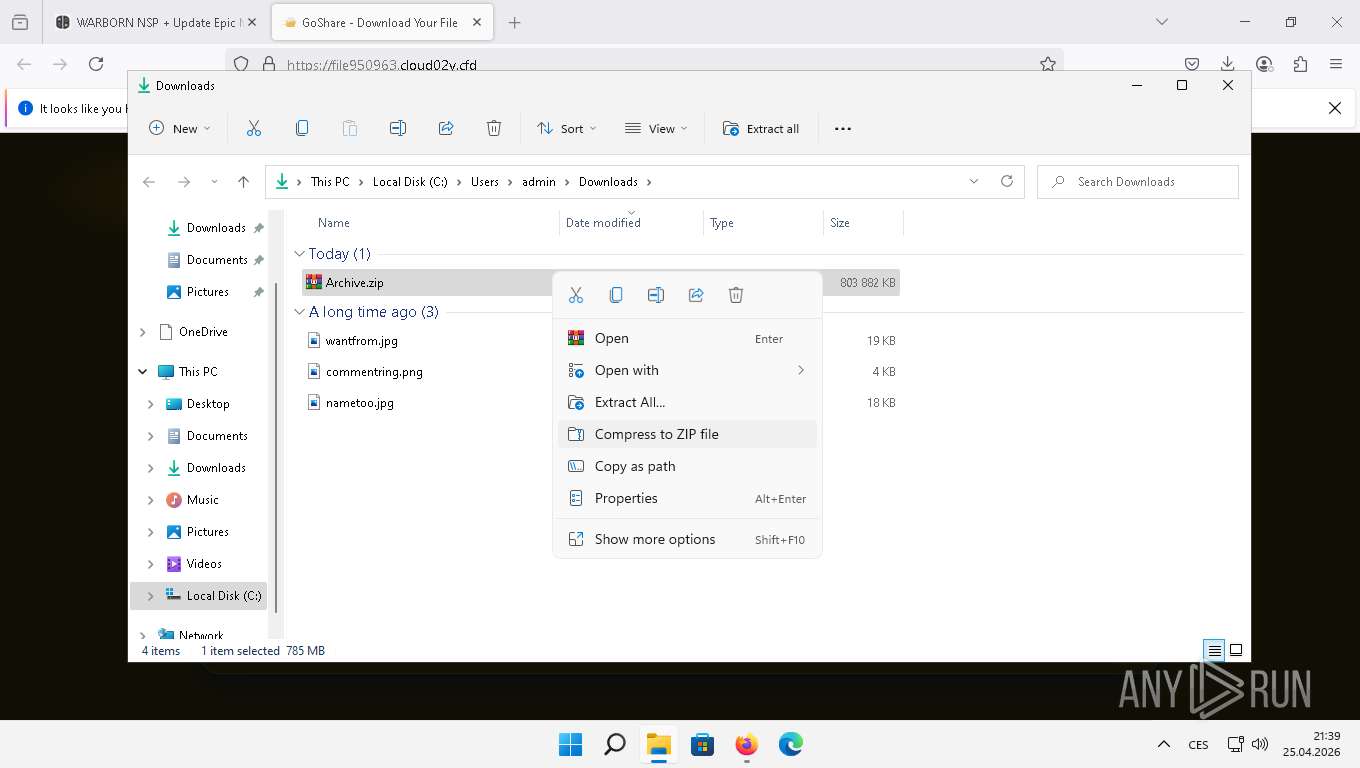1360x768 pixels.
Task: Collapse the A long time ago group
Action: point(299,312)
